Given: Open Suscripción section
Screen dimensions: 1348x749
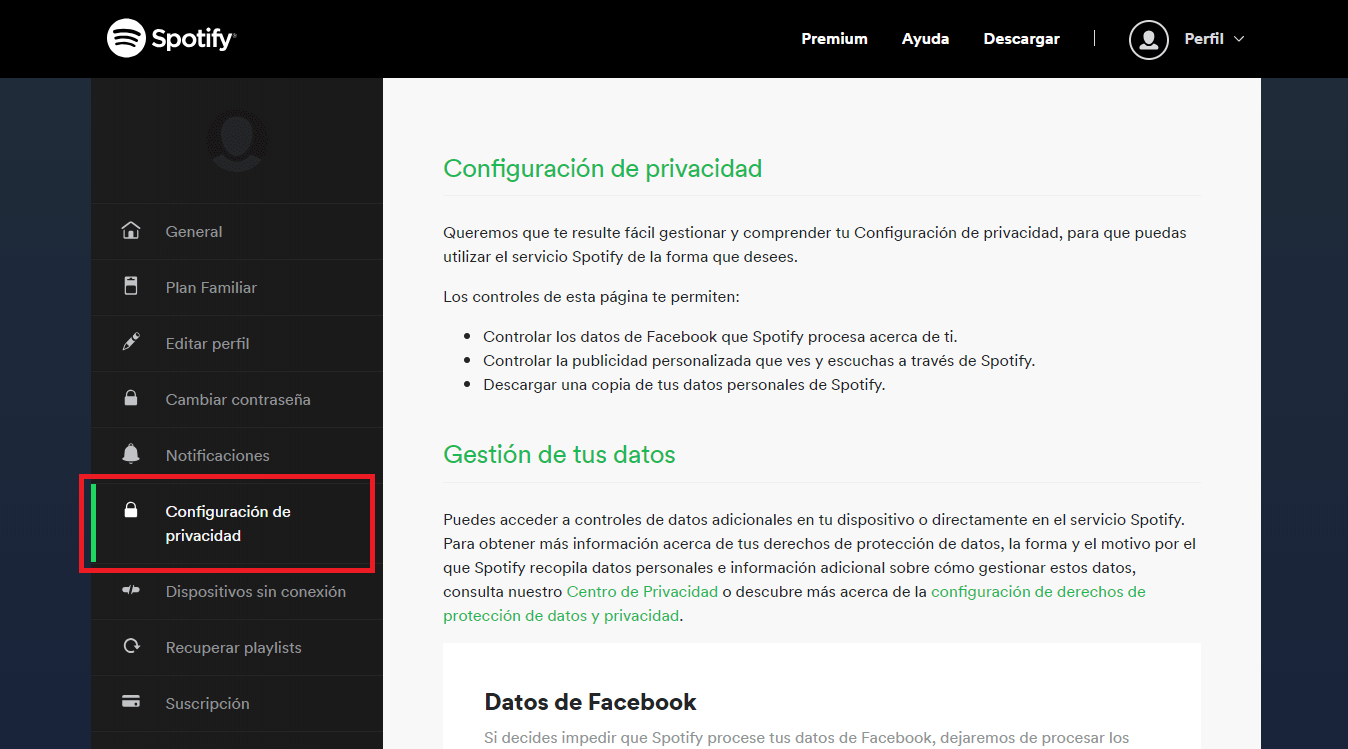Looking at the screenshot, I should [207, 703].
